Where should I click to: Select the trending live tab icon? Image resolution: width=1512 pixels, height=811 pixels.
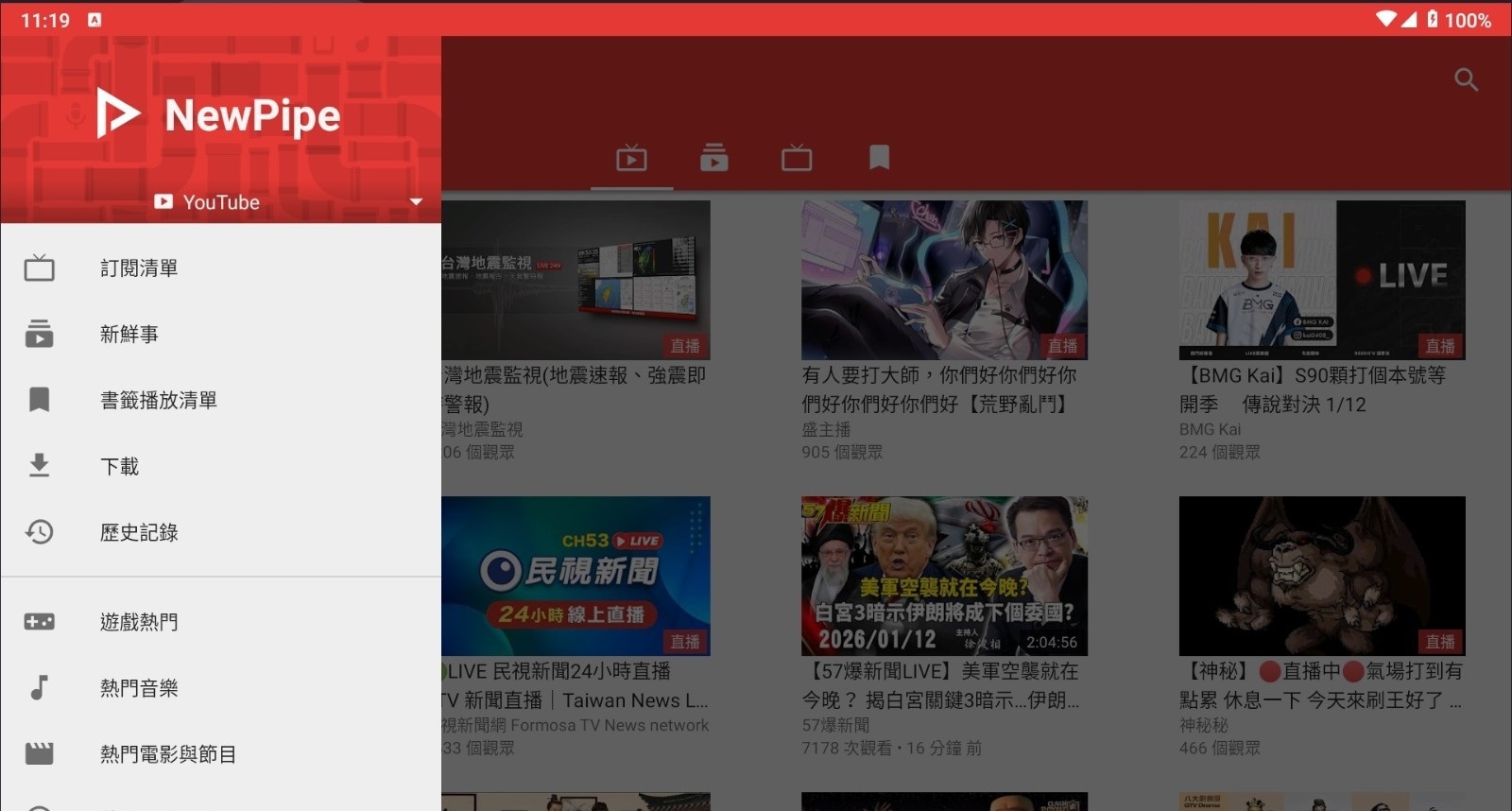pyautogui.click(x=631, y=158)
